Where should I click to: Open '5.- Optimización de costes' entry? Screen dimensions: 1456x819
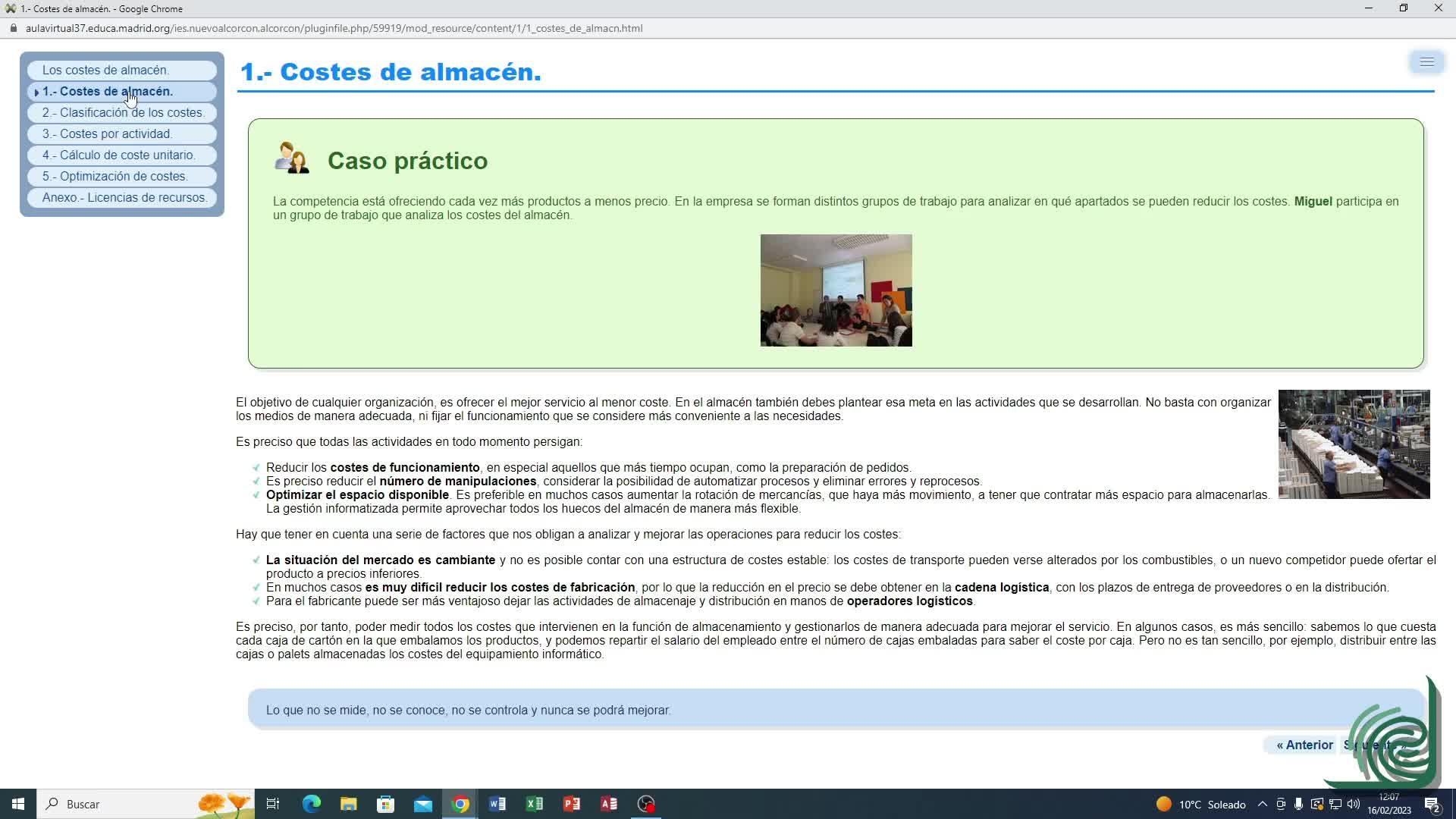[115, 176]
